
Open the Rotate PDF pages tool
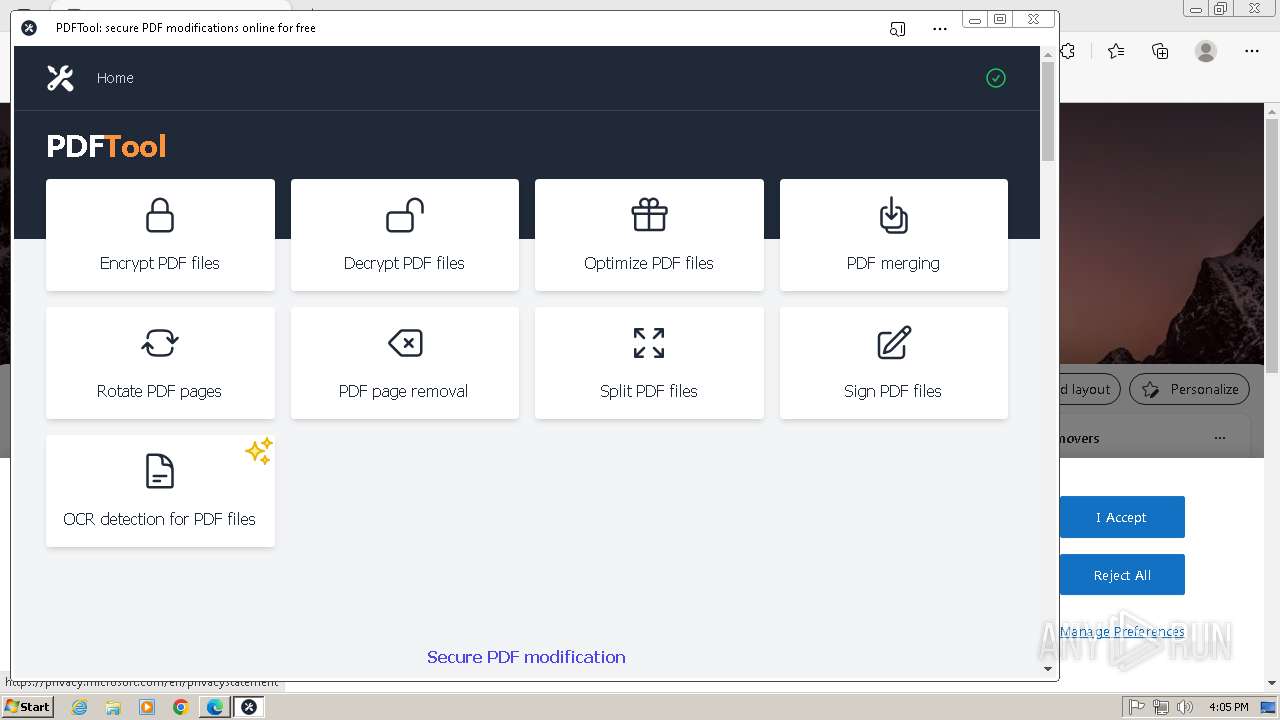(x=160, y=363)
